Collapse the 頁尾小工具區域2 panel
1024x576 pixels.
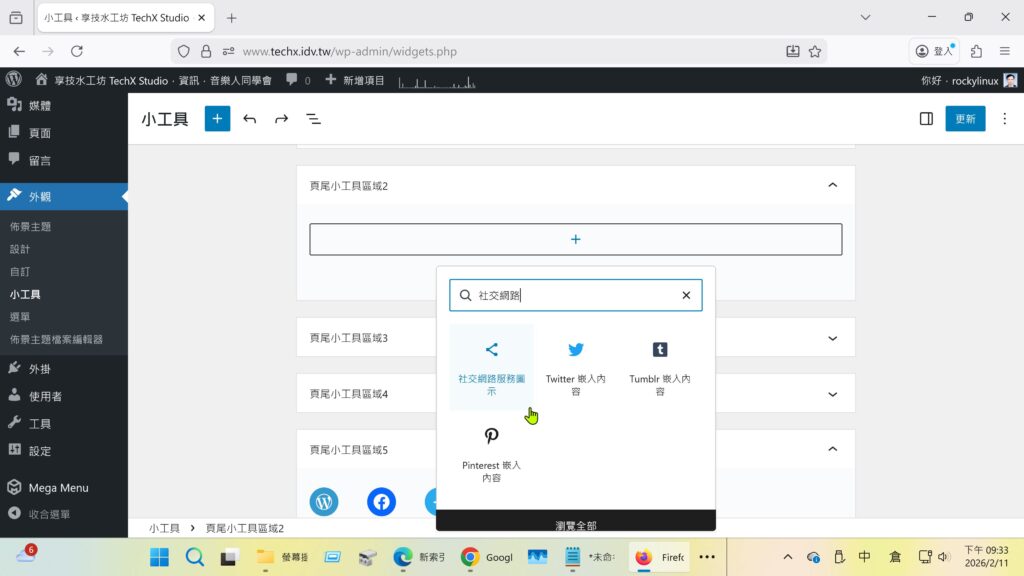[832, 185]
